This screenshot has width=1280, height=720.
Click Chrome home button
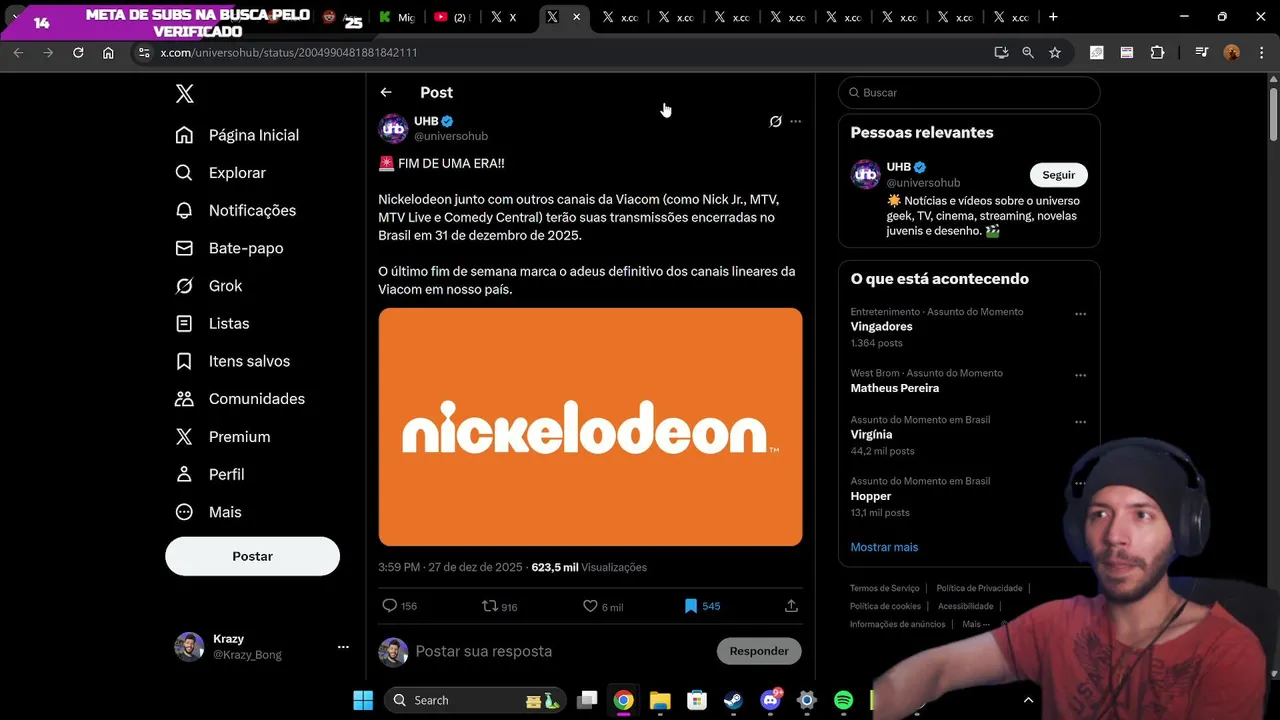[x=108, y=52]
